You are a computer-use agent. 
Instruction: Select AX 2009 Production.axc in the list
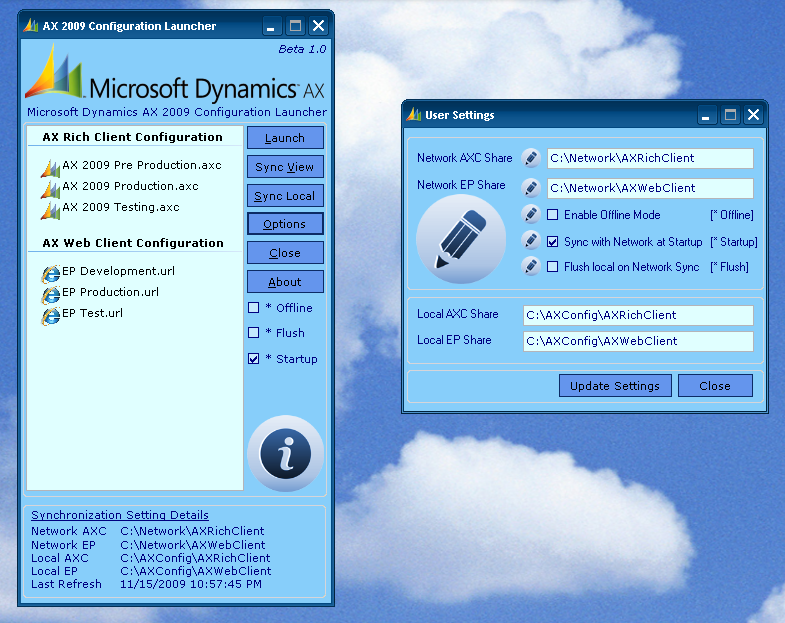pyautogui.click(x=130, y=186)
